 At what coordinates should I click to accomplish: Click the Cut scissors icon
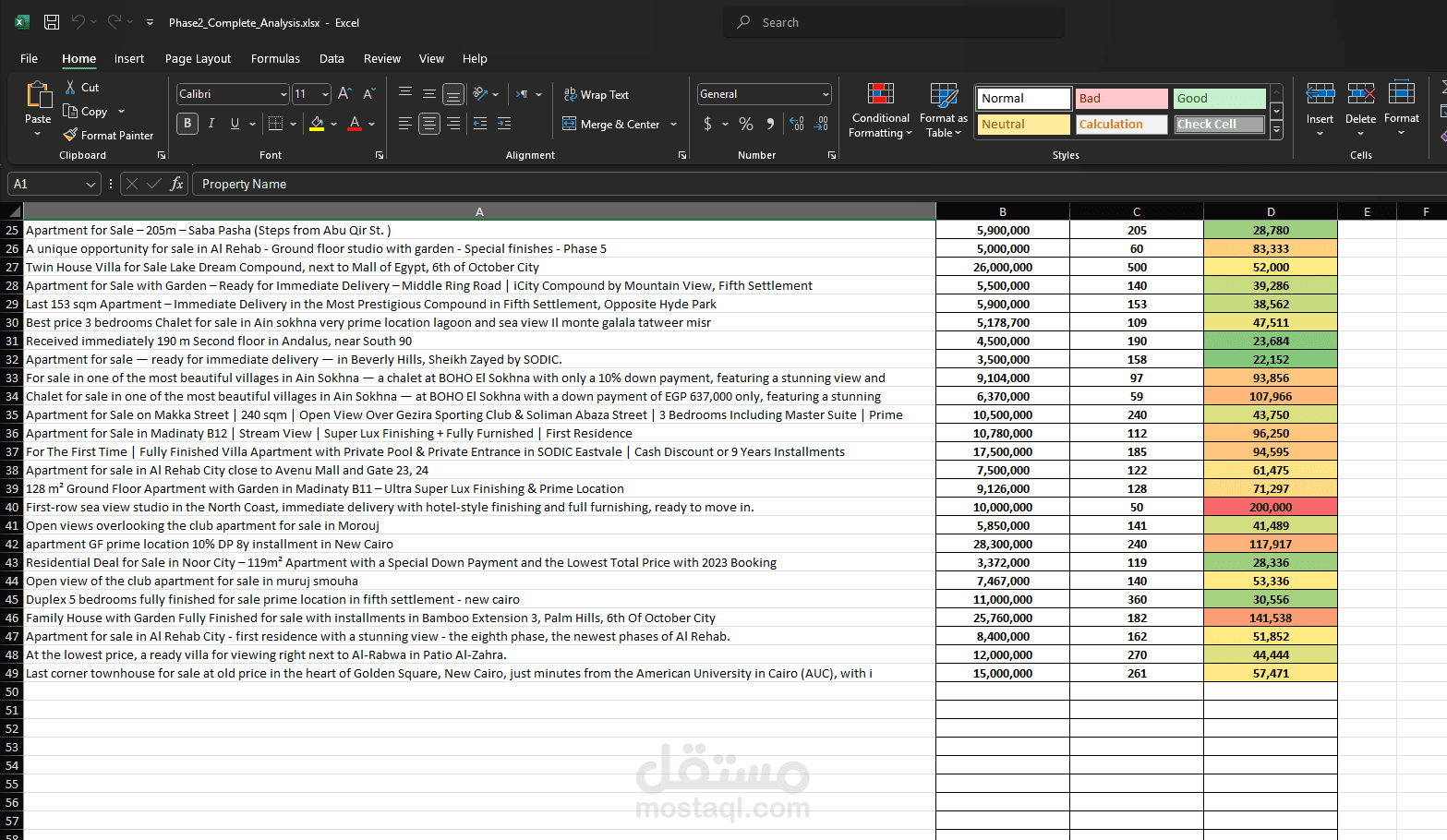point(70,87)
